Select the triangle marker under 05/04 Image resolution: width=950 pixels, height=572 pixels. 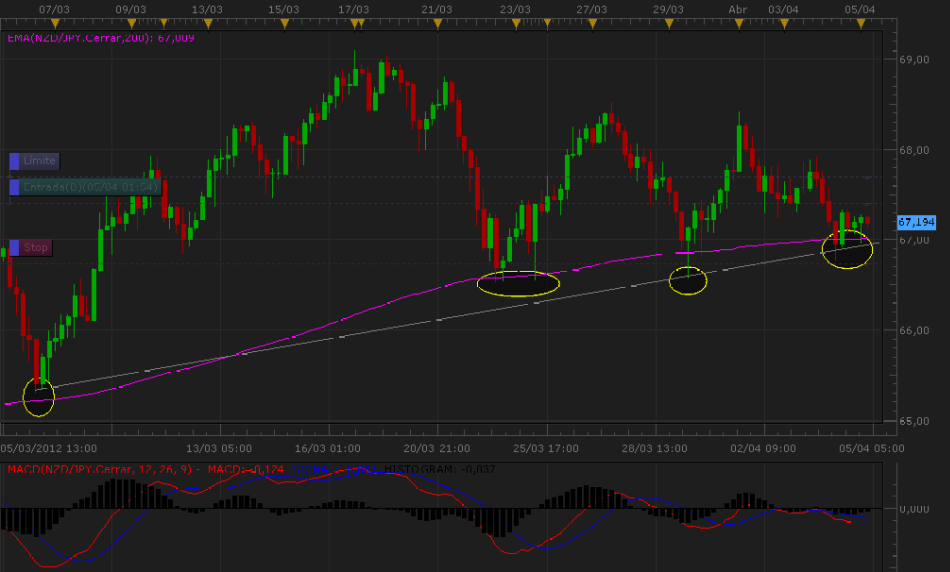861,21
